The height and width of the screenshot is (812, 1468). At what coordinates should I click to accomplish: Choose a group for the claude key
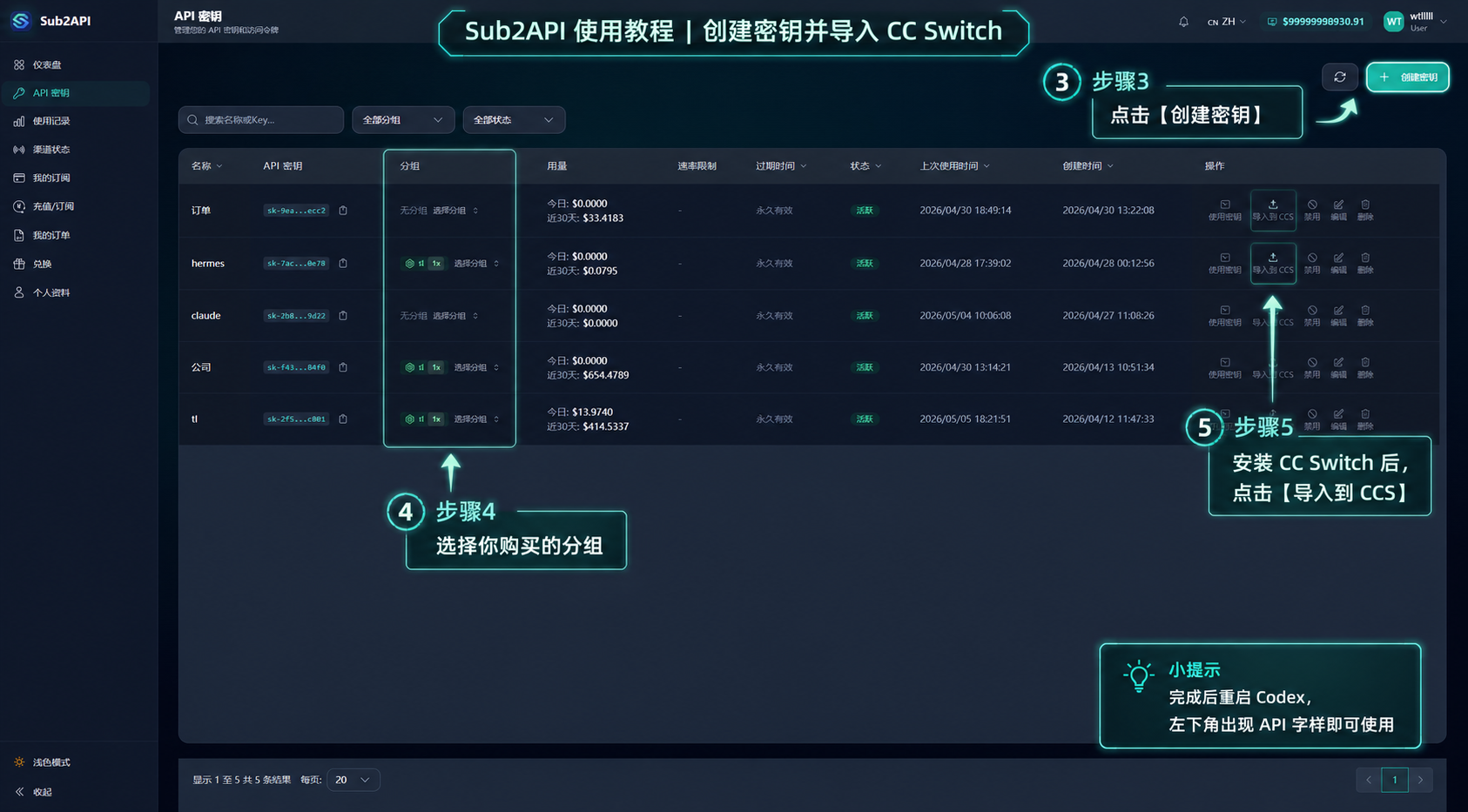tap(455, 316)
